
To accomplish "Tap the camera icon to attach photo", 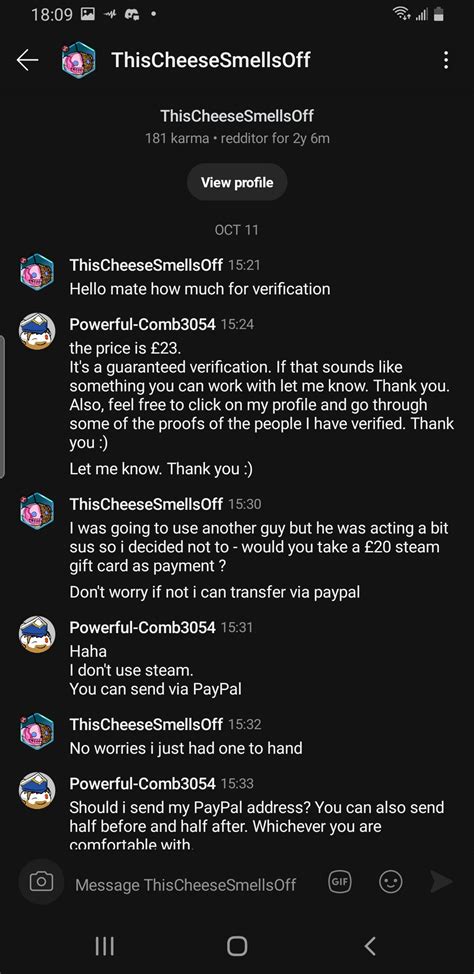I will (x=41, y=881).
